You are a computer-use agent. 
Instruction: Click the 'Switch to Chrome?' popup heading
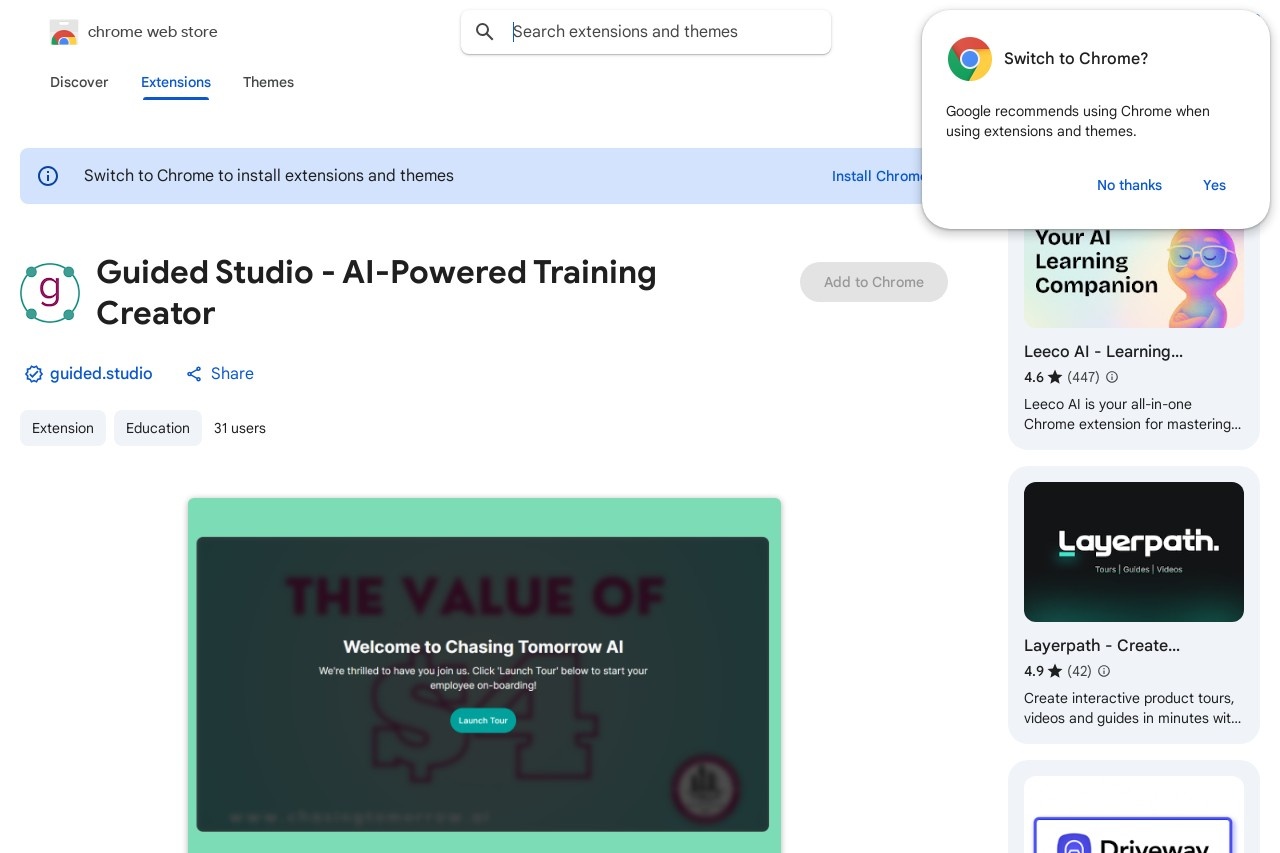1076,59
